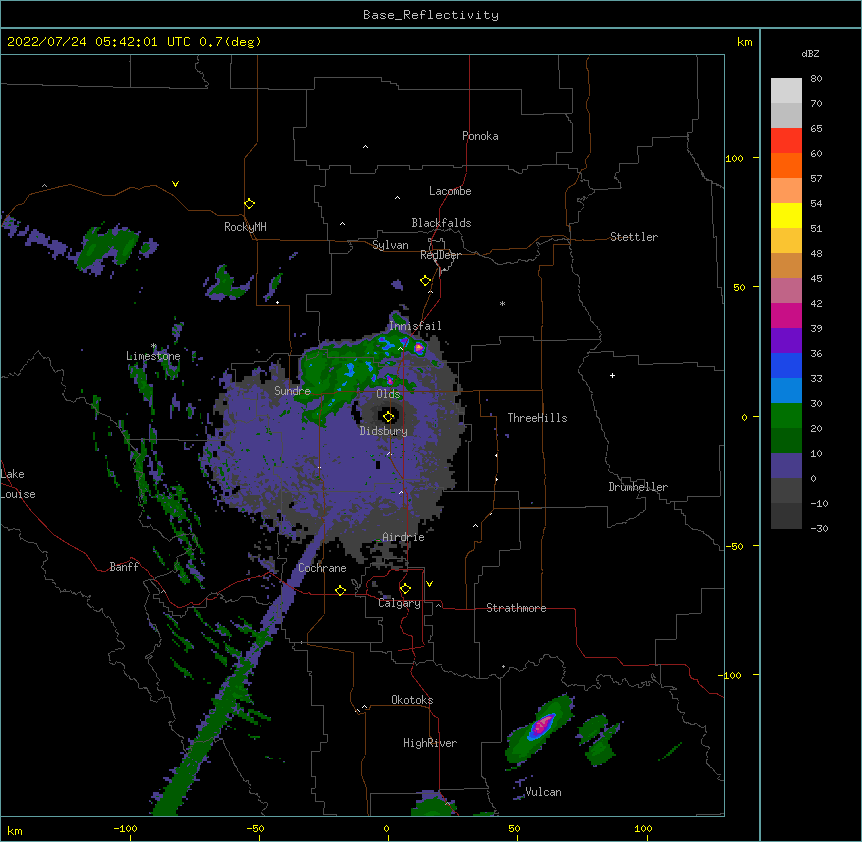Click the Banff city label
Image resolution: width=862 pixels, height=842 pixels.
[124, 567]
